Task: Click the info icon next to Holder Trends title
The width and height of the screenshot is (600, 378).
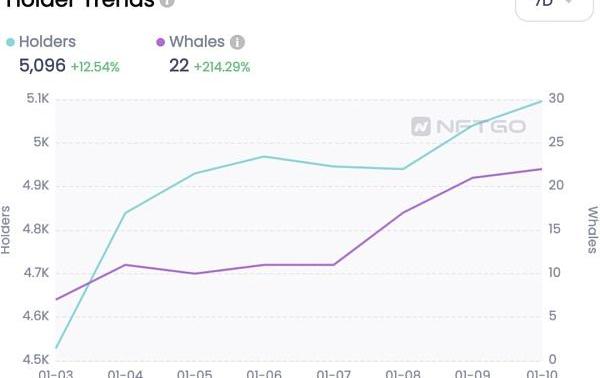Action: [167, 2]
